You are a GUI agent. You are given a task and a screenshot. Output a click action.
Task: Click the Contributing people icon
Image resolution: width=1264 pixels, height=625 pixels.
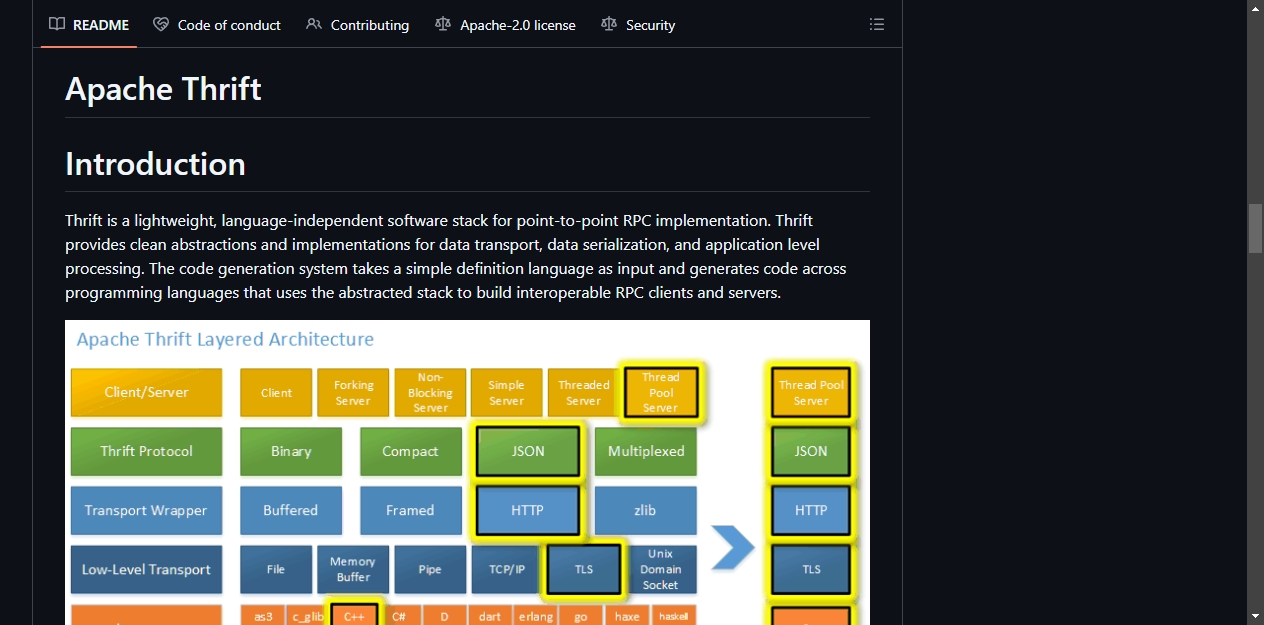tap(314, 24)
